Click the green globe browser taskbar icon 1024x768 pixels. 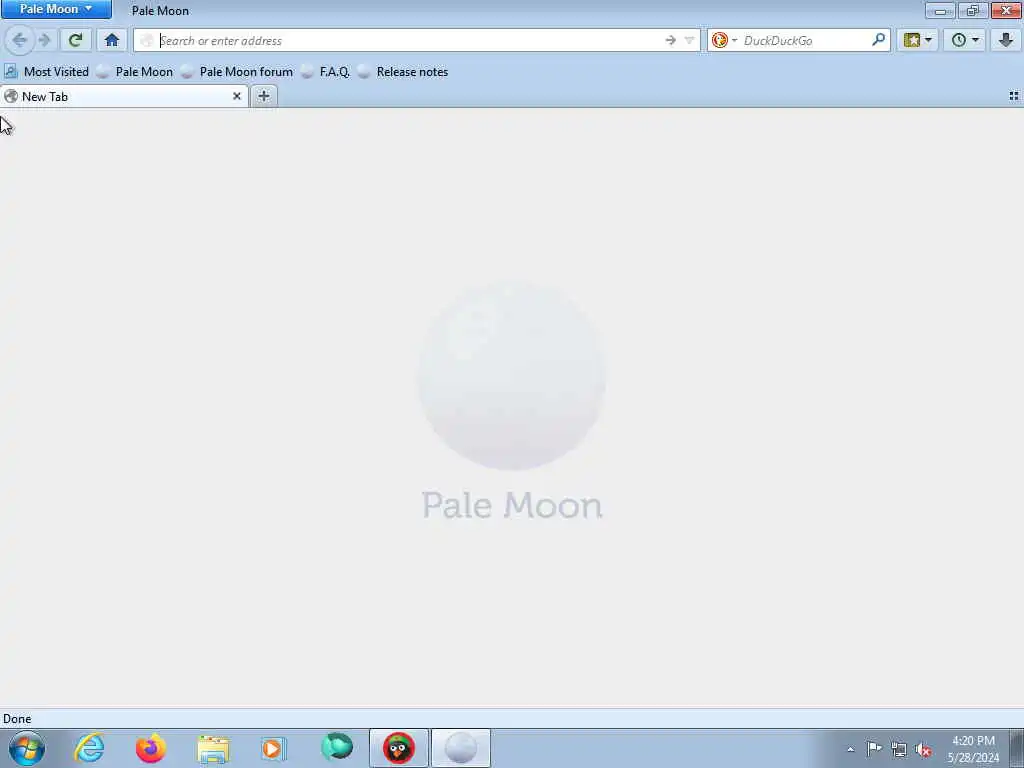(337, 748)
